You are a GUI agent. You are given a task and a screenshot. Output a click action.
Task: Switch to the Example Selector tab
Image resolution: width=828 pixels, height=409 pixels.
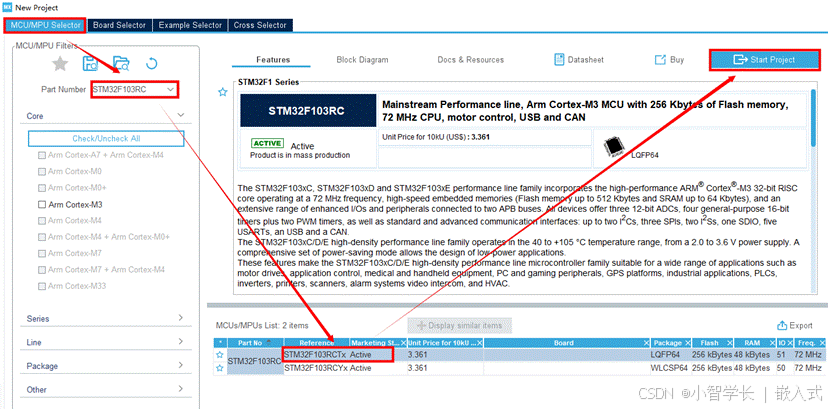pyautogui.click(x=190, y=25)
